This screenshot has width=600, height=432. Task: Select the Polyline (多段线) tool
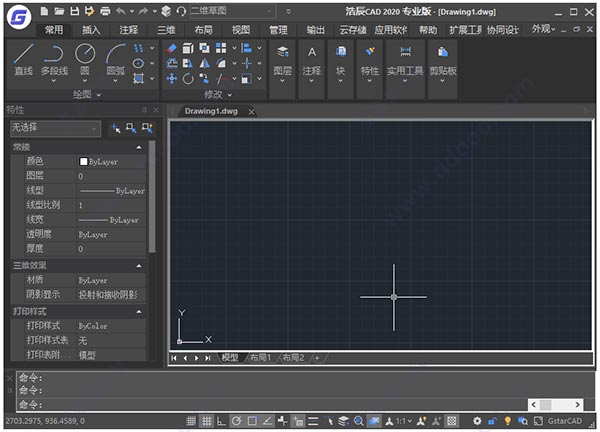pos(54,63)
